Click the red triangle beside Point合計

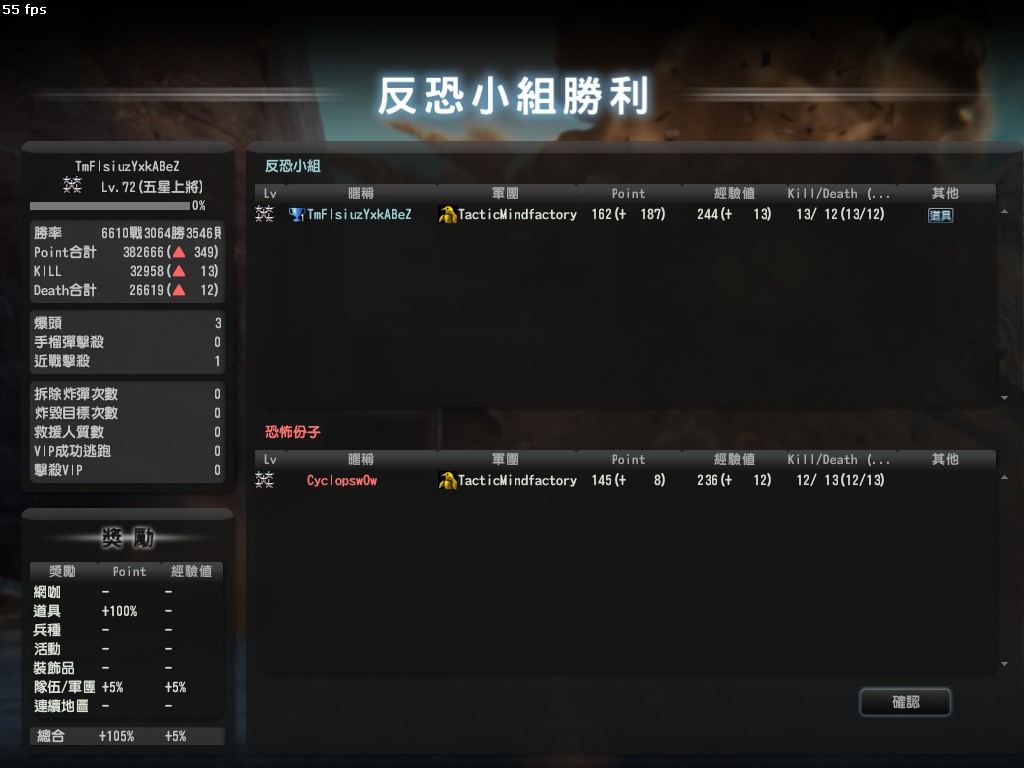point(179,252)
